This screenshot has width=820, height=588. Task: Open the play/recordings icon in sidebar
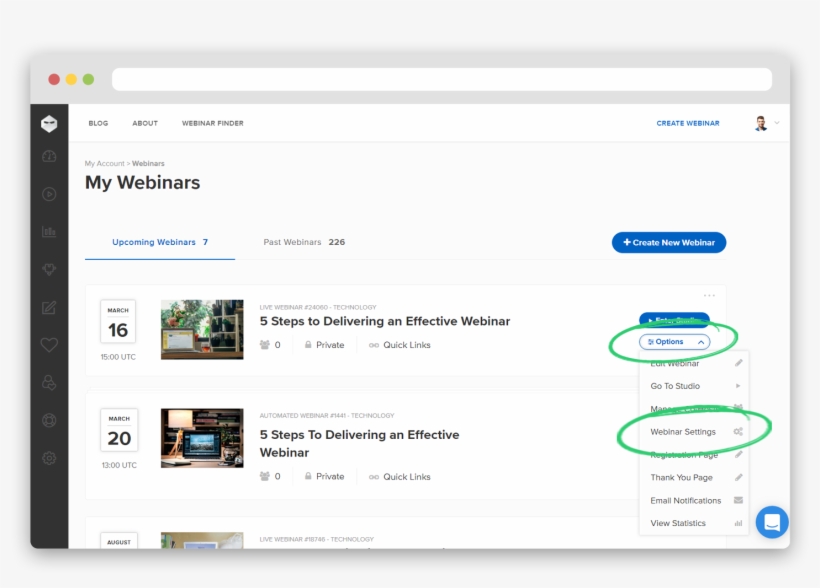click(x=48, y=193)
